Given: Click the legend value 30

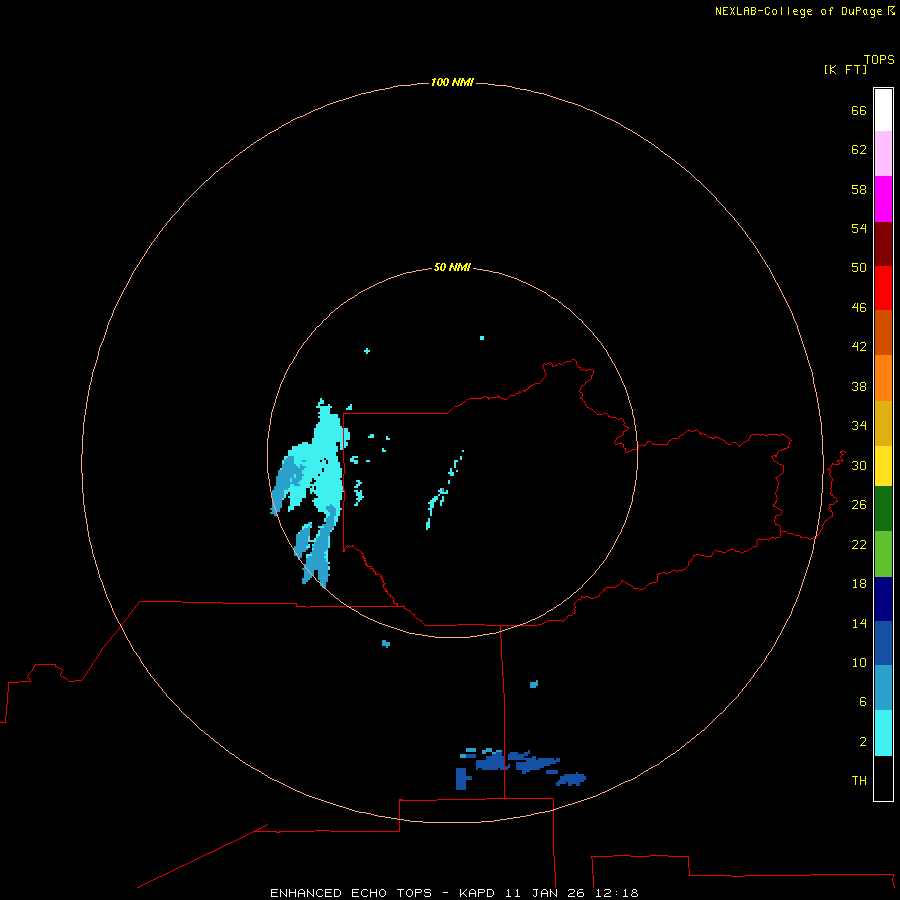Looking at the screenshot, I should [x=859, y=465].
